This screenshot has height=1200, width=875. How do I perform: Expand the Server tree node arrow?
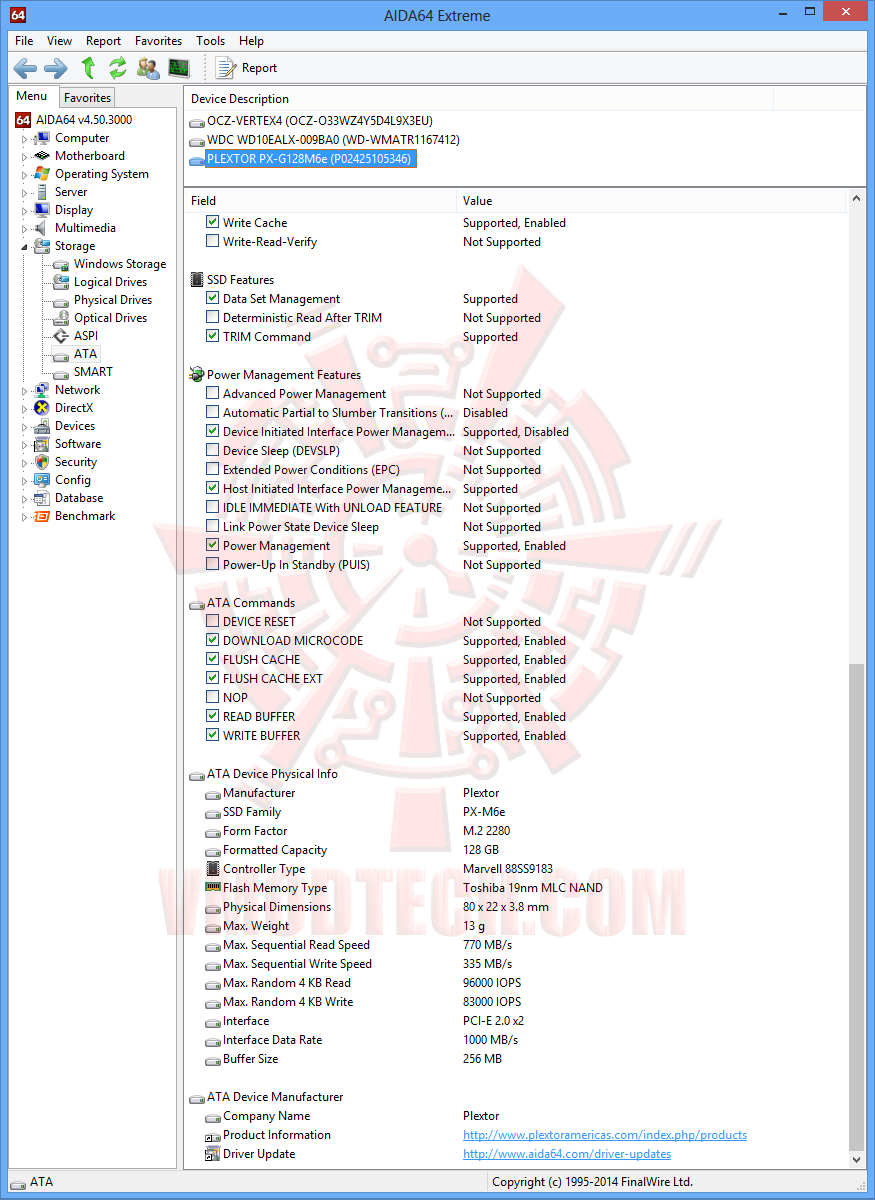[25, 193]
